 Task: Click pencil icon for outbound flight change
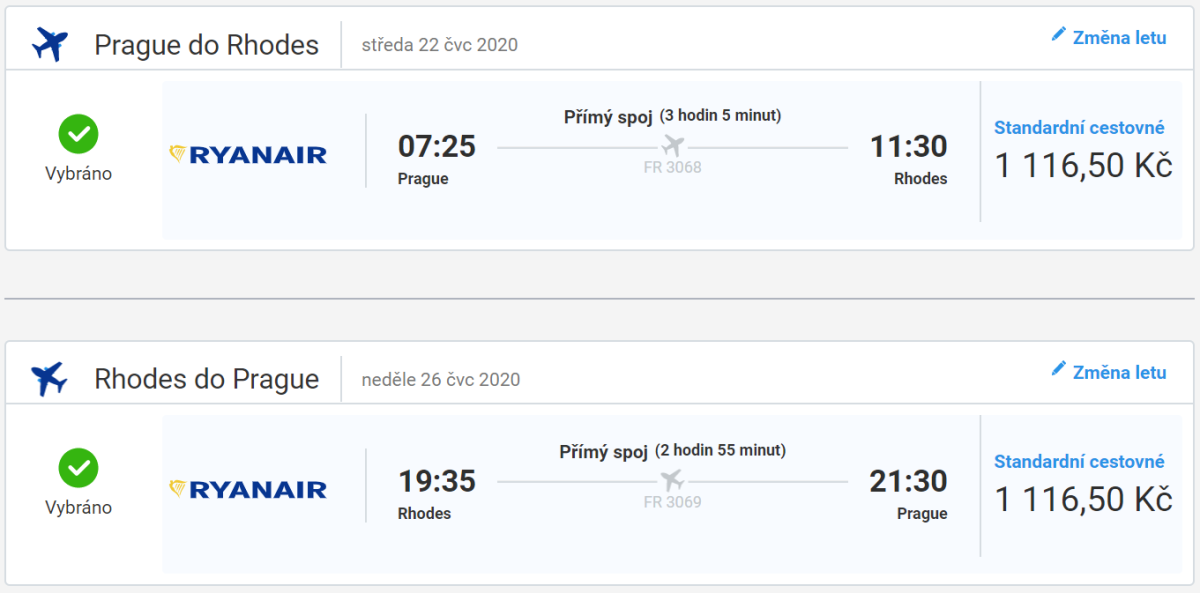click(1059, 35)
